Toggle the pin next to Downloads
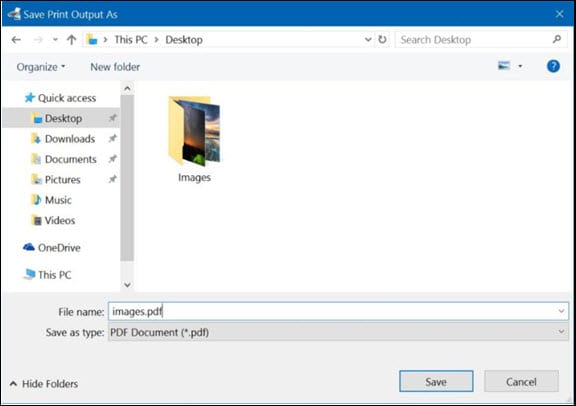Screen dimensions: 576x406 click(113, 139)
